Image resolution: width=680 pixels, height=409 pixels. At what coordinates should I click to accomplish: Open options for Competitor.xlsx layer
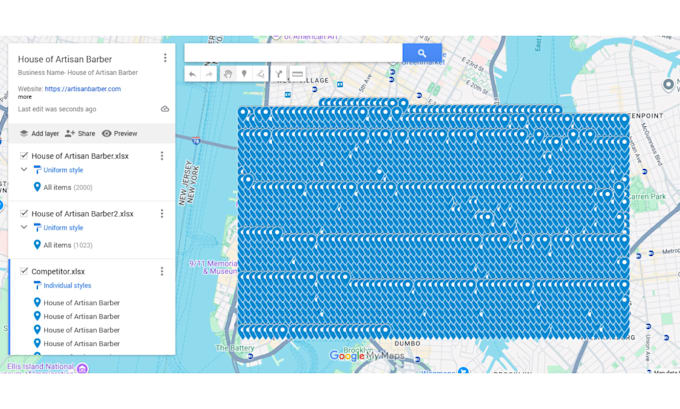[x=162, y=272]
